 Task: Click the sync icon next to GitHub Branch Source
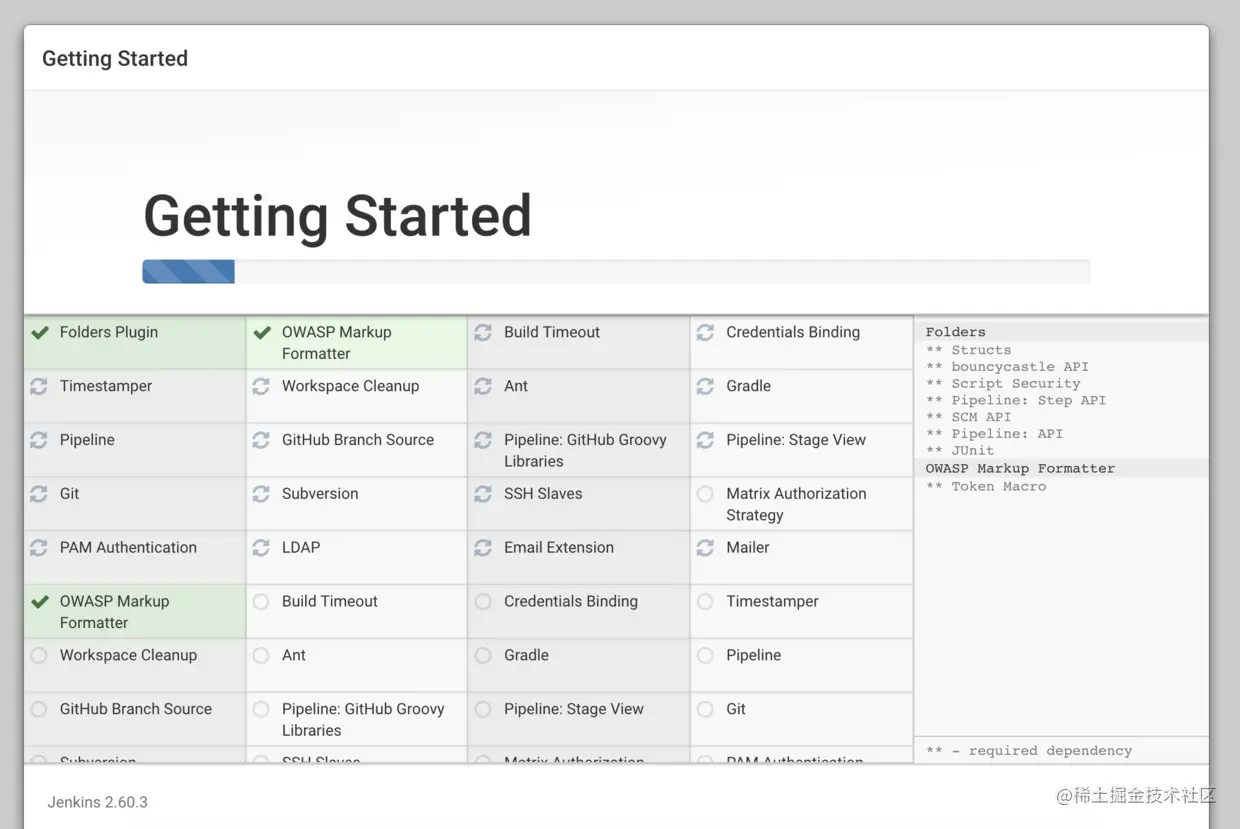261,440
